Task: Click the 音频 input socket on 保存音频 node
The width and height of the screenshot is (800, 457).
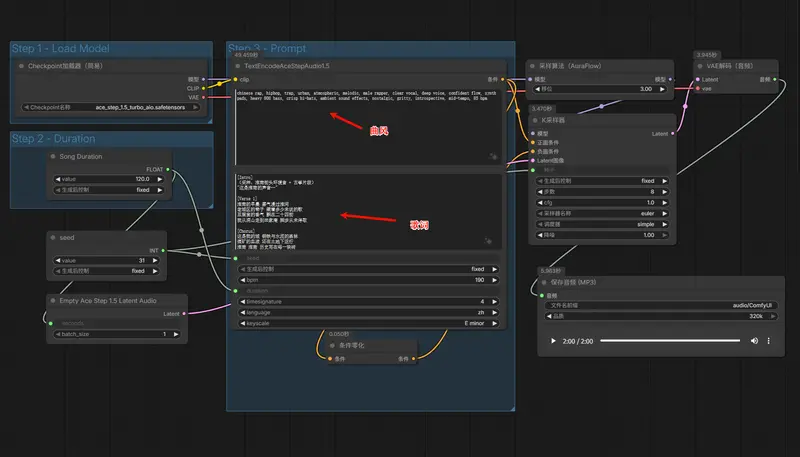Action: click(542, 295)
